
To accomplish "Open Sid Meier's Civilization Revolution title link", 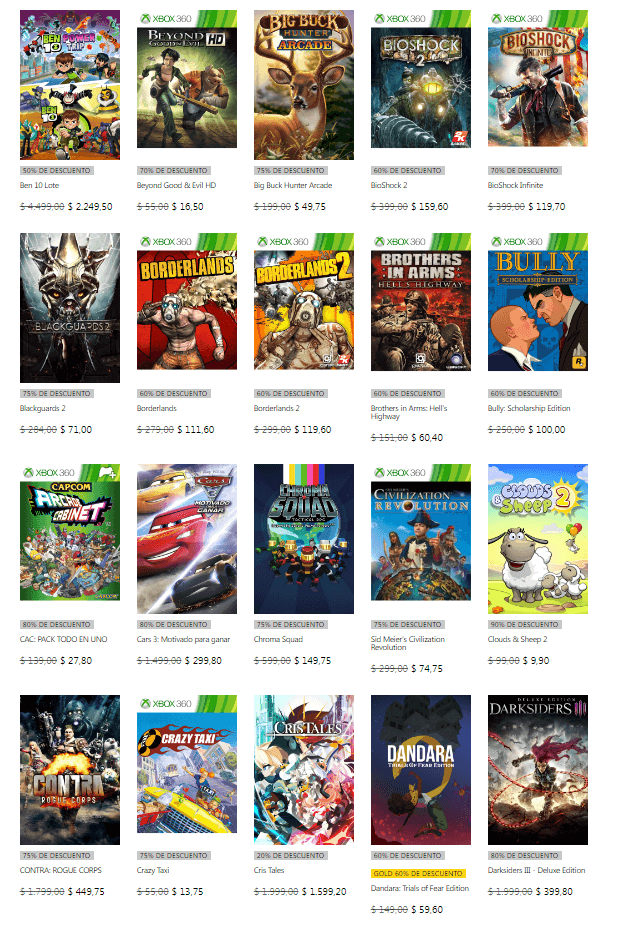I will [x=408, y=643].
